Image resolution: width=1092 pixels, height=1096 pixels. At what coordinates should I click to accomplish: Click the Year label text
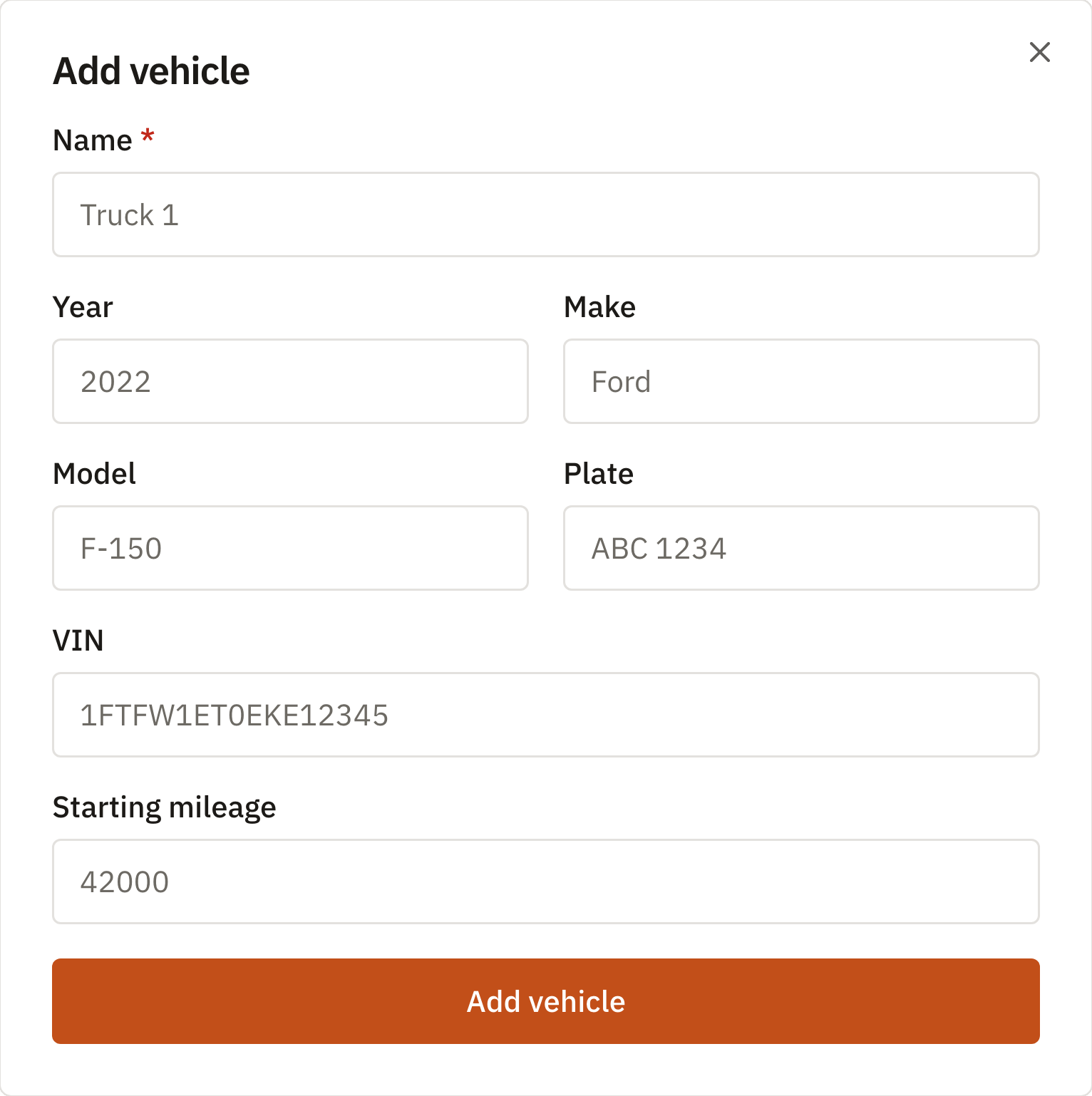[x=83, y=307]
